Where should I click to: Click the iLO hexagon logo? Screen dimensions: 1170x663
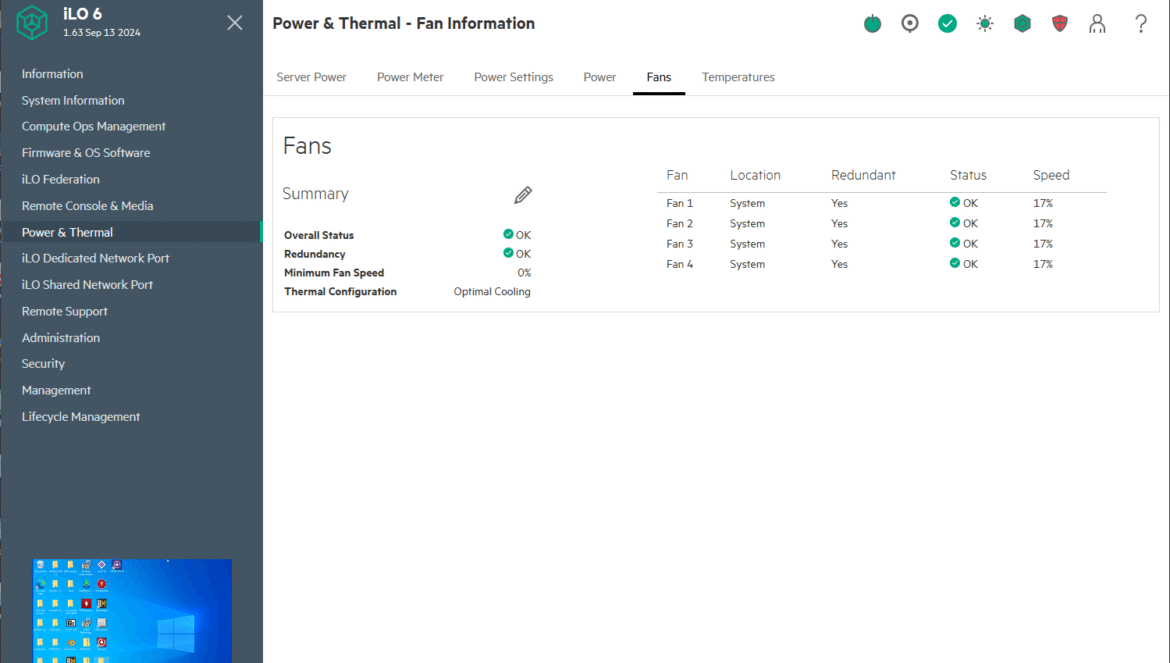tap(32, 22)
